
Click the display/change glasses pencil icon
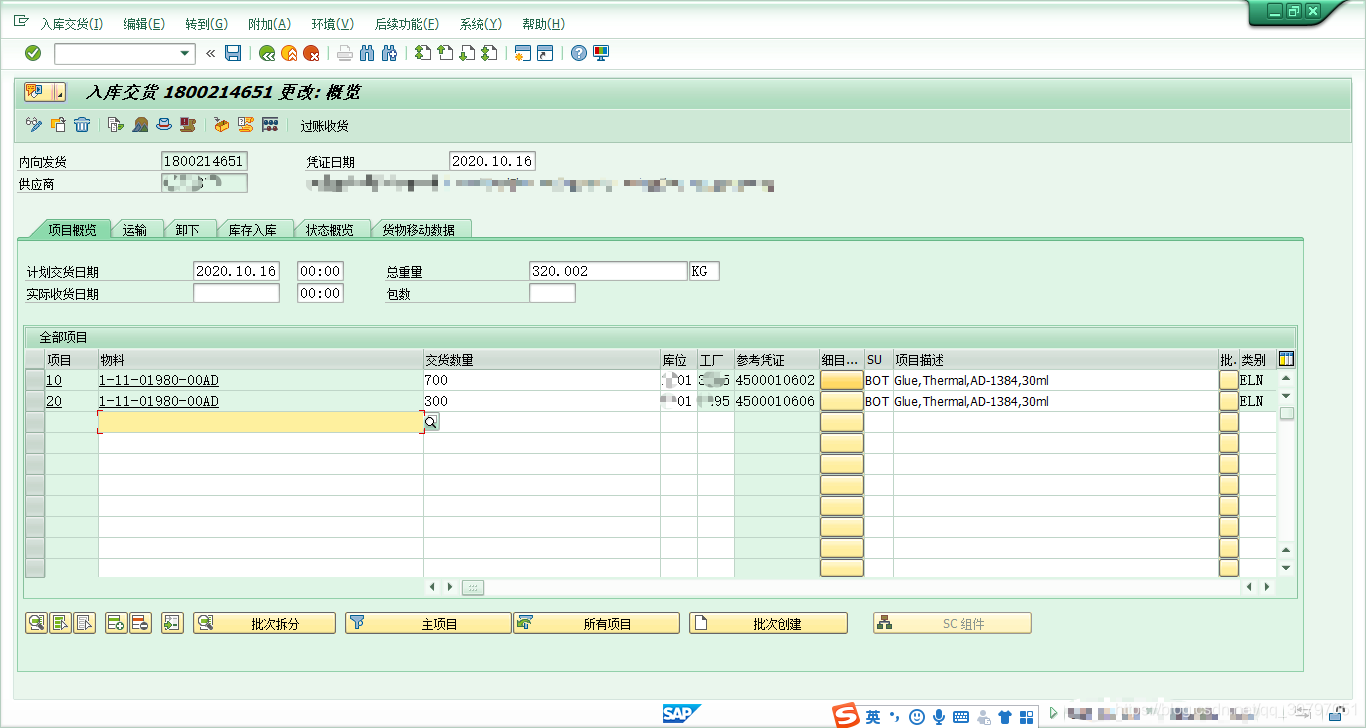(34, 125)
